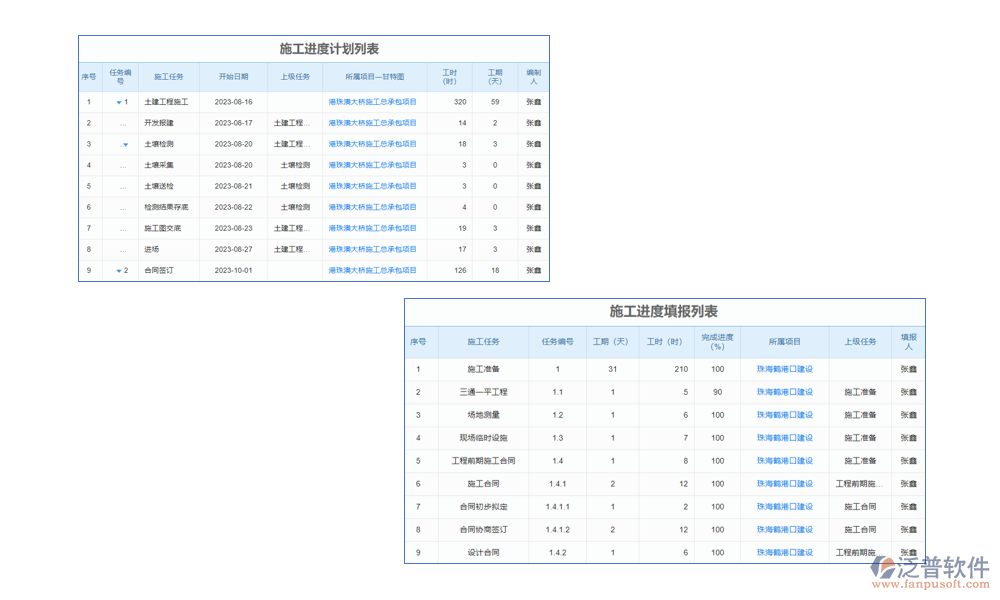Viewport: 1000px width, 600px height.
Task: Click the 泛普软件 logo icon
Action: [x=883, y=567]
